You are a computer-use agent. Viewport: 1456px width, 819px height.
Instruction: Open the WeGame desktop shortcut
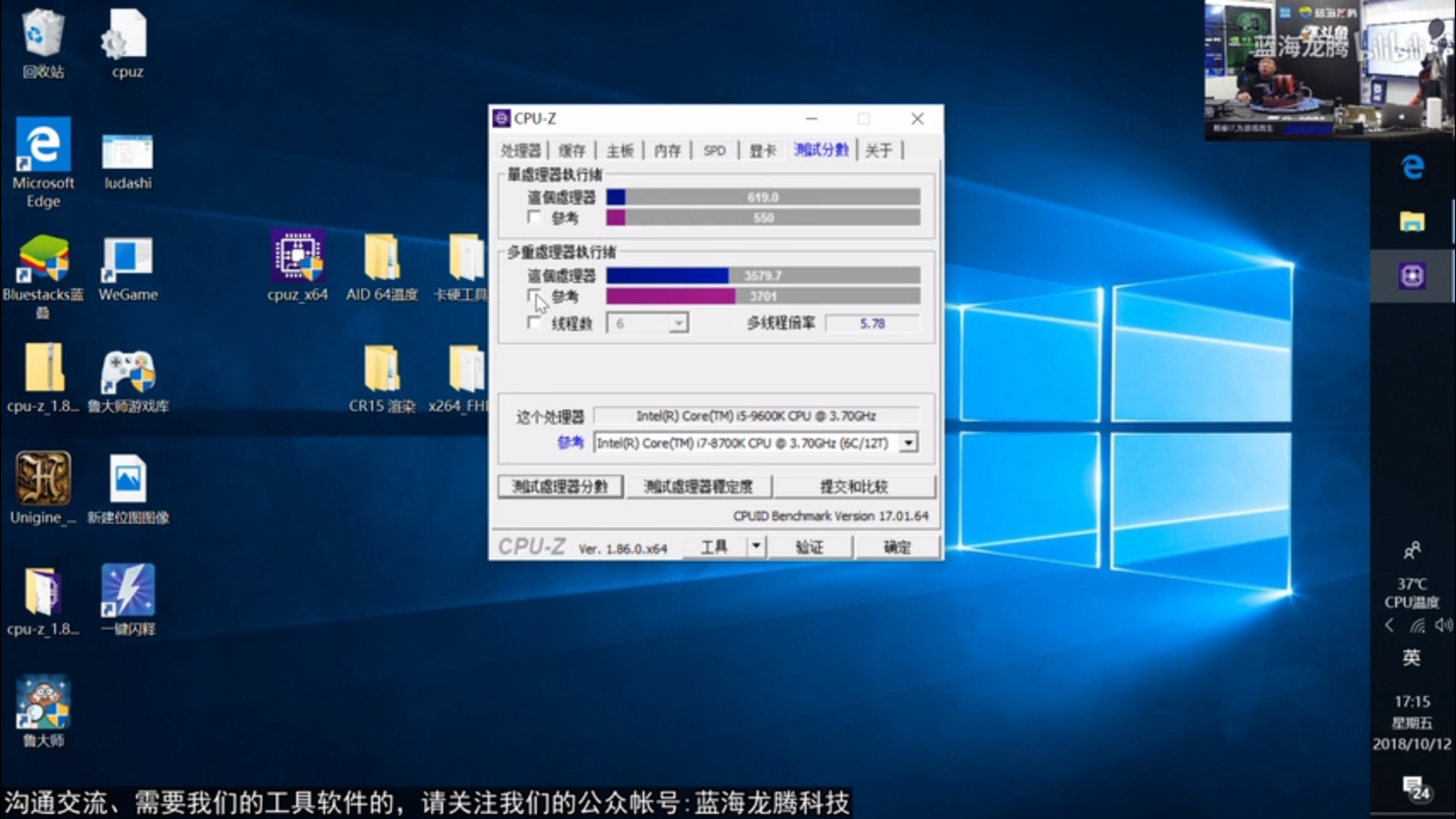127,268
